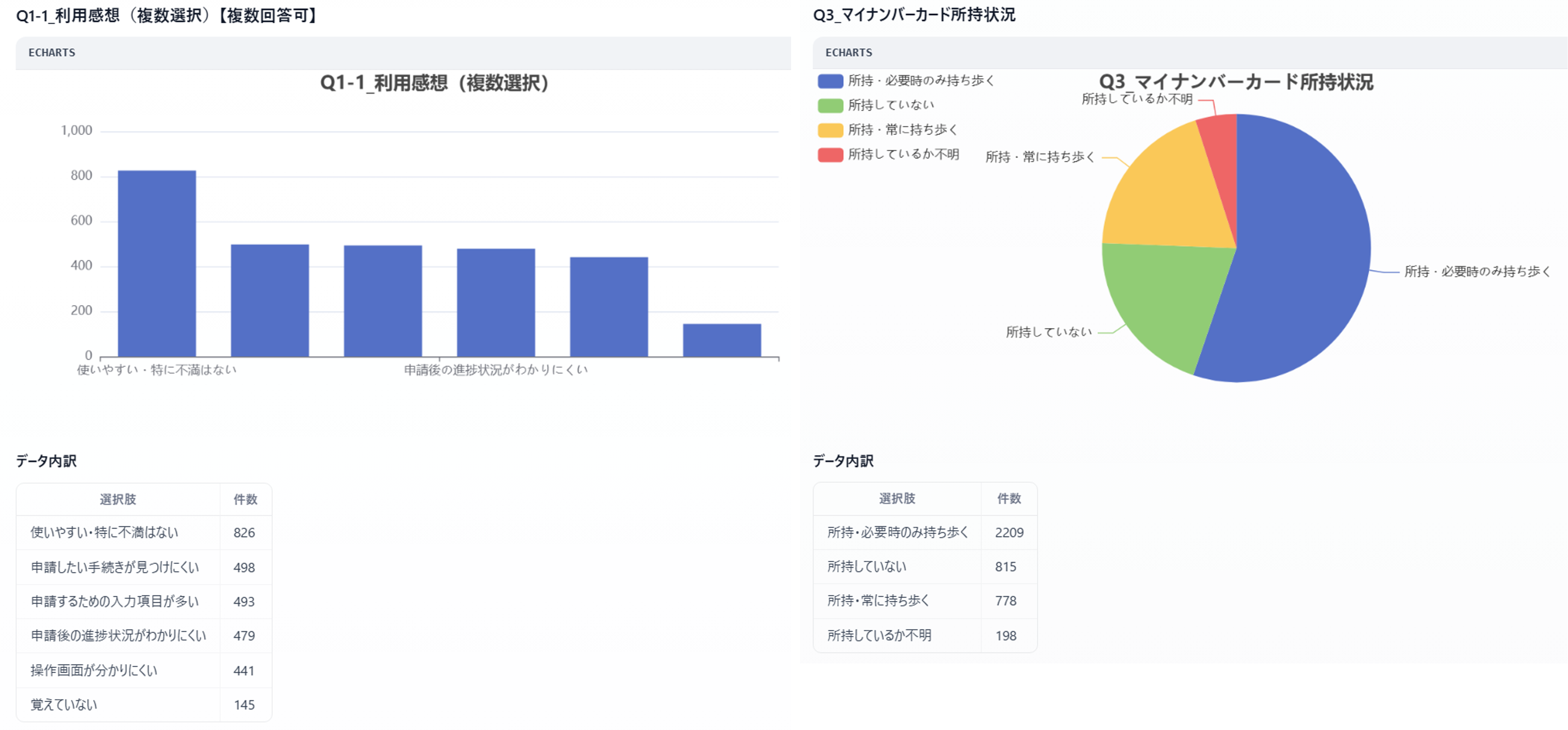Toggle legend item 所持・常に持ち歩く
The width and height of the screenshot is (1568, 730).
[888, 130]
